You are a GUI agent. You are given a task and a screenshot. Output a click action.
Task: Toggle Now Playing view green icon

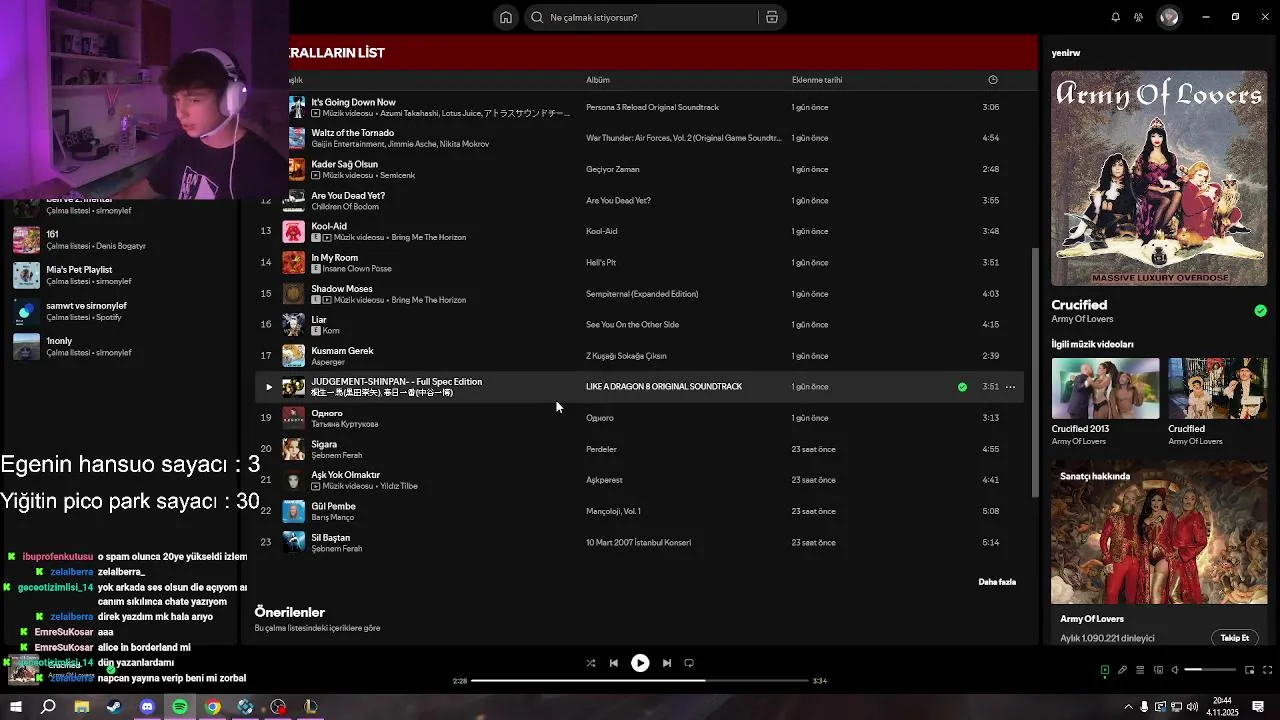(x=1105, y=670)
